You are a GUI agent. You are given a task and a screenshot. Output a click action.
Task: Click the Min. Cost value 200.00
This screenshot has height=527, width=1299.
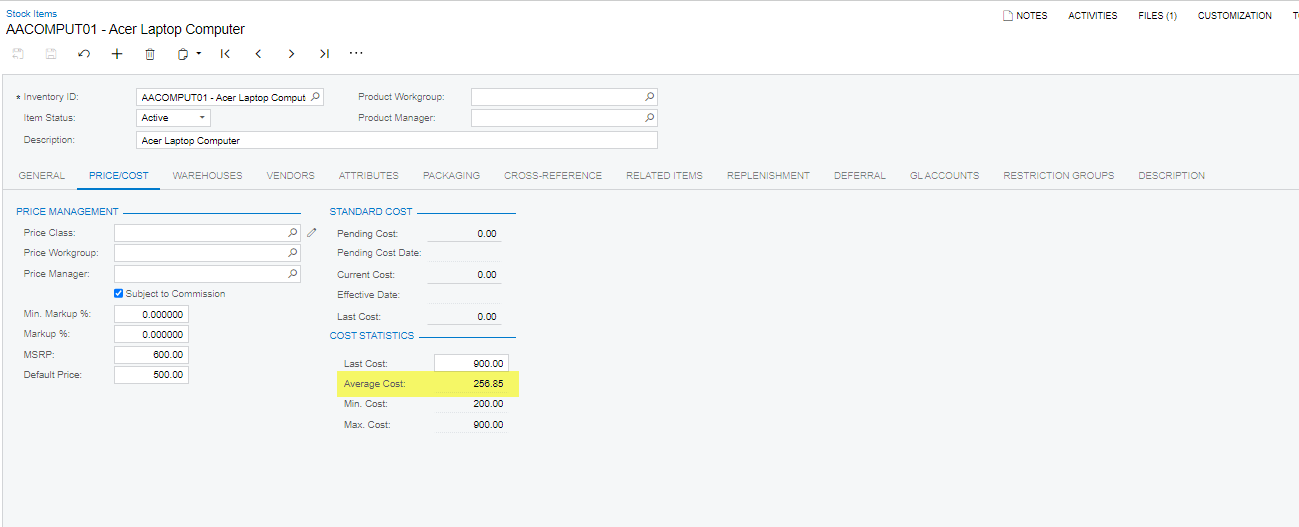488,404
